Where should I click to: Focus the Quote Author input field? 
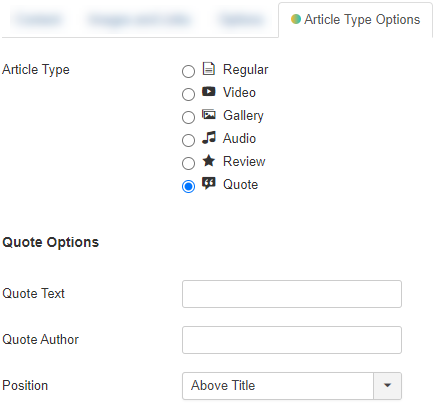pos(292,340)
